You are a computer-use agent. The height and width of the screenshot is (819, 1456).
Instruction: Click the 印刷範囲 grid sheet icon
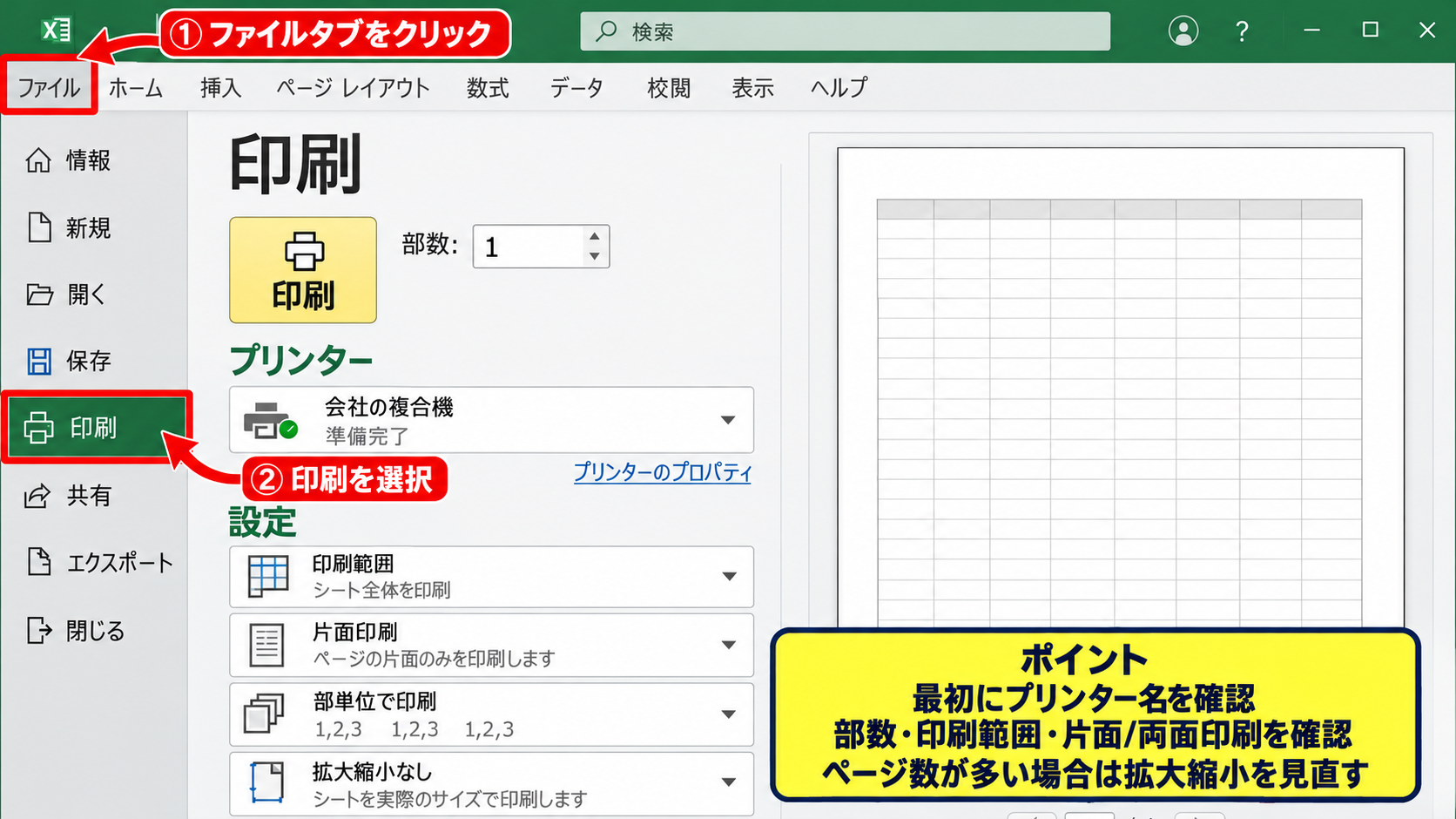tap(268, 576)
